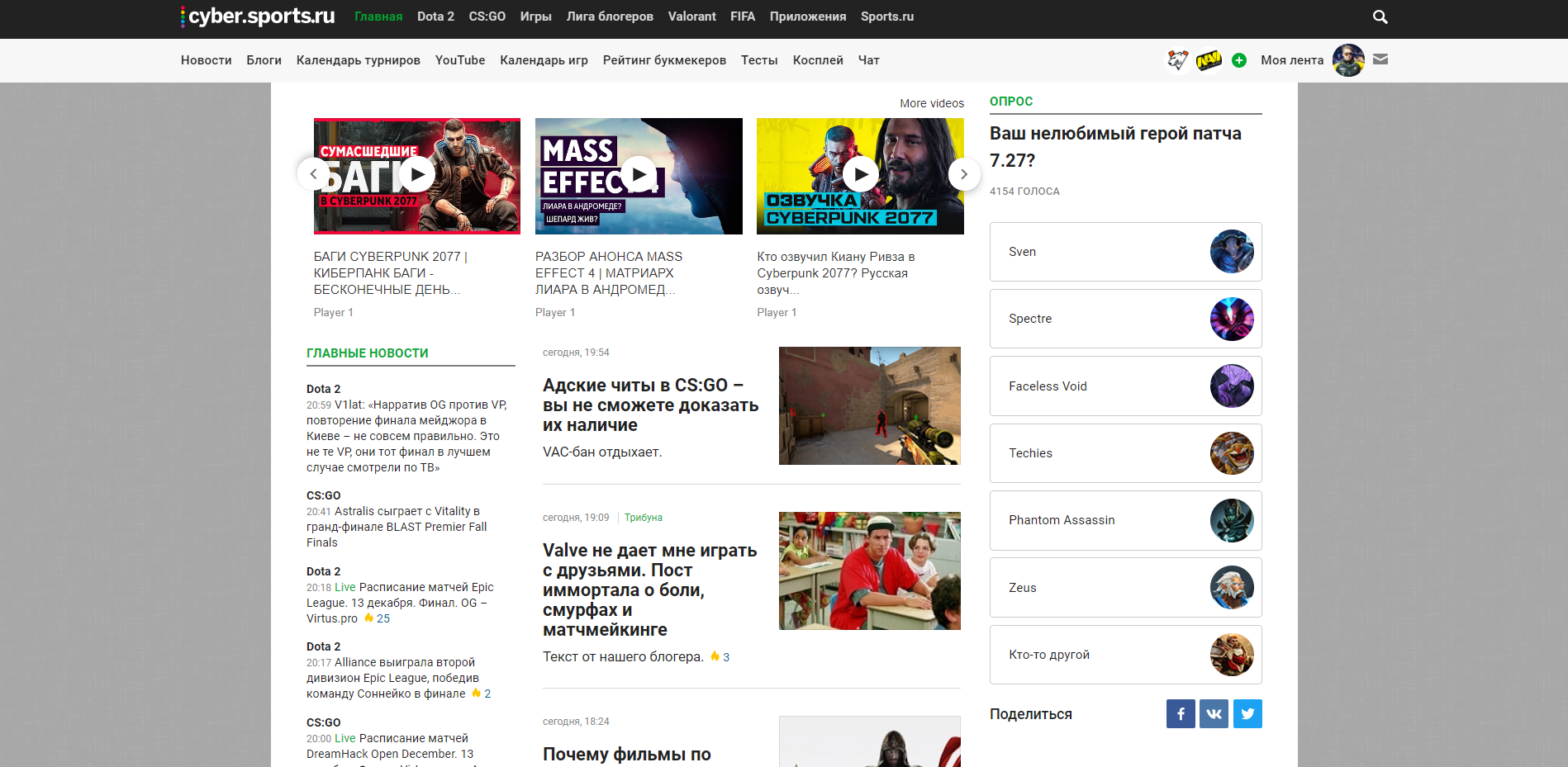
Task: Show previous videos with left arrow
Action: coord(313,174)
